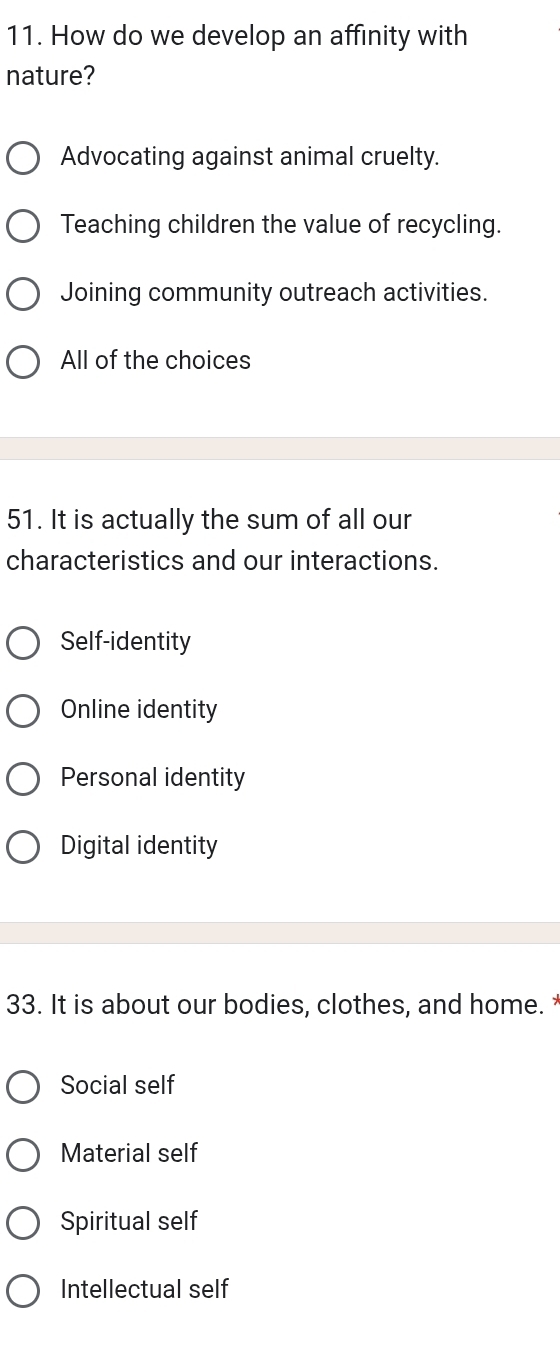
Task: Click the 'All of the choices' label text
Action: [156, 360]
